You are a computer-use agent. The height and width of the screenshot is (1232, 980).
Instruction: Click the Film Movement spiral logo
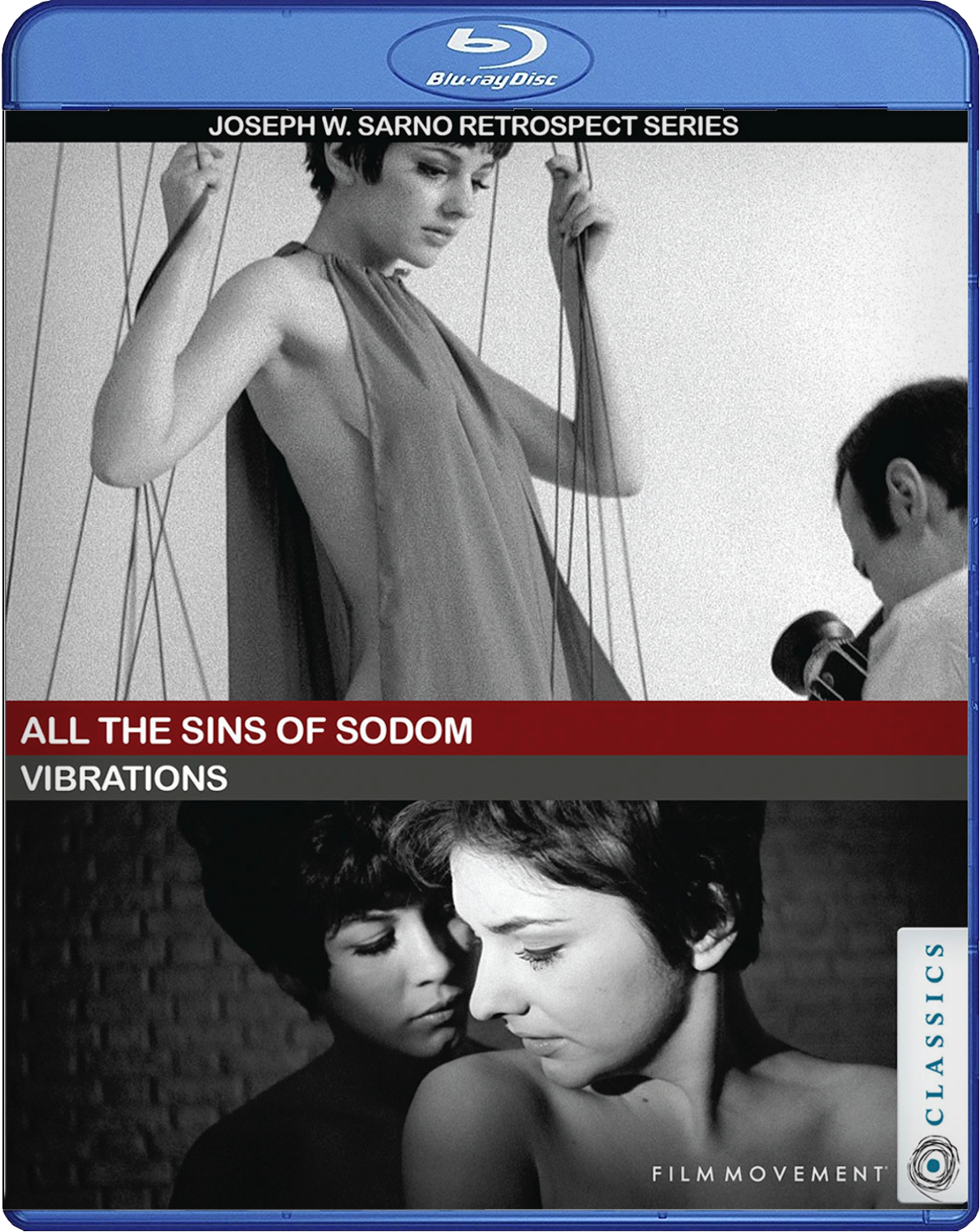click(x=933, y=1164)
